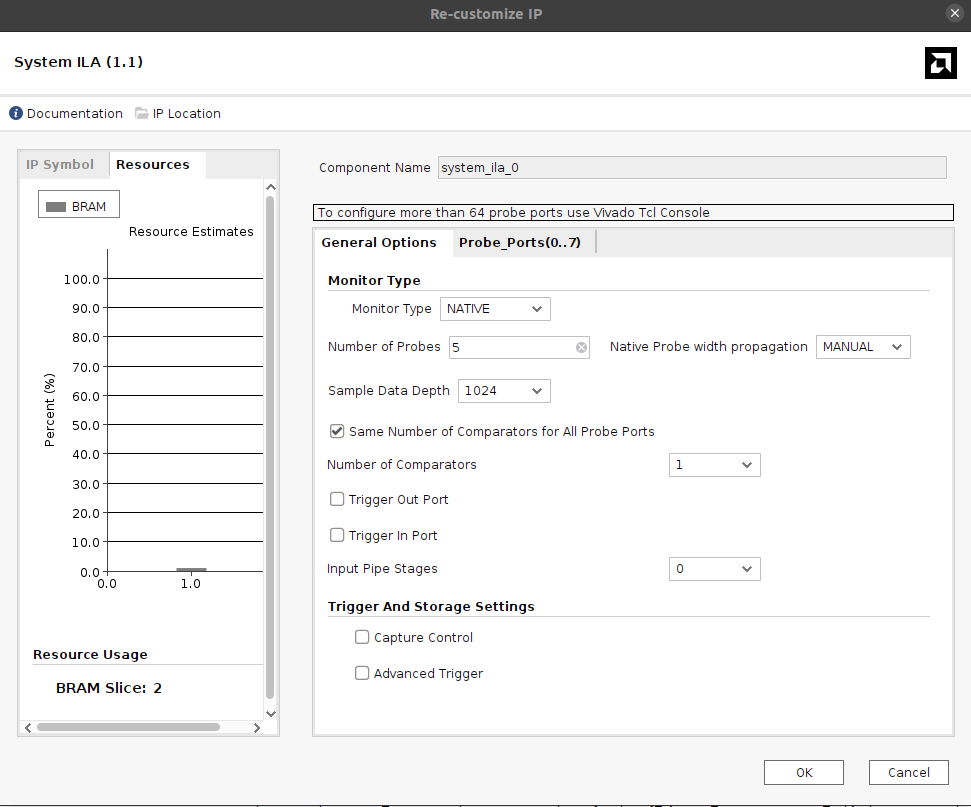Open the Input Pipe Stages dropdown

(714, 569)
